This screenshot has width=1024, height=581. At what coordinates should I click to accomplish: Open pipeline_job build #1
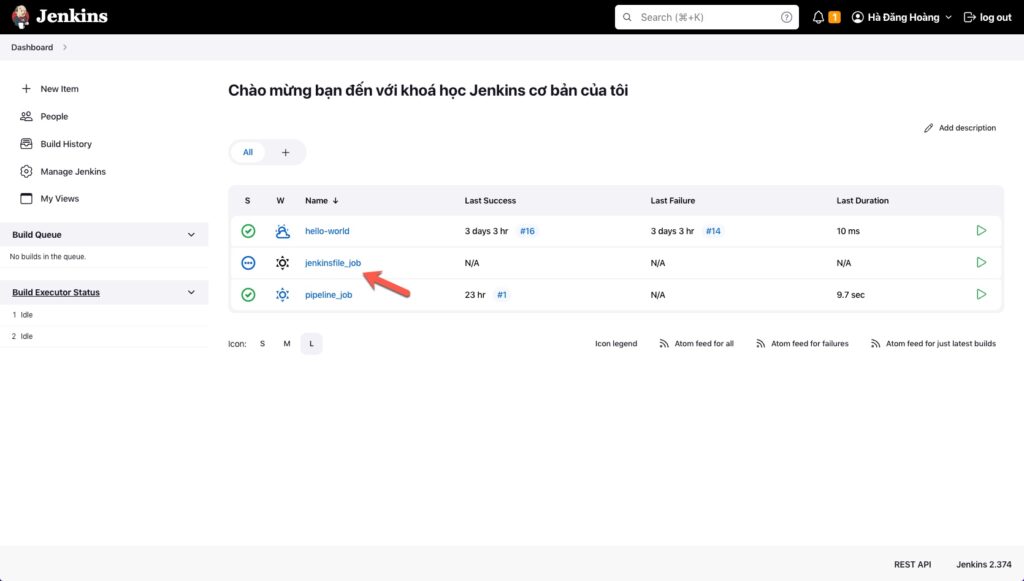click(x=502, y=295)
